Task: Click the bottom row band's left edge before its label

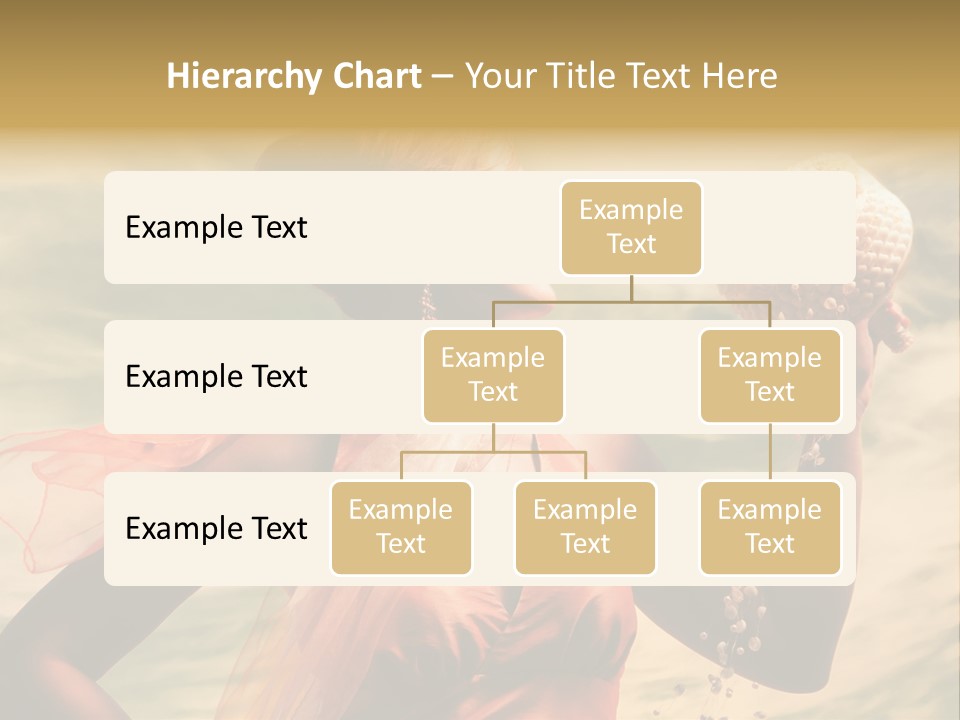Action: (114, 528)
